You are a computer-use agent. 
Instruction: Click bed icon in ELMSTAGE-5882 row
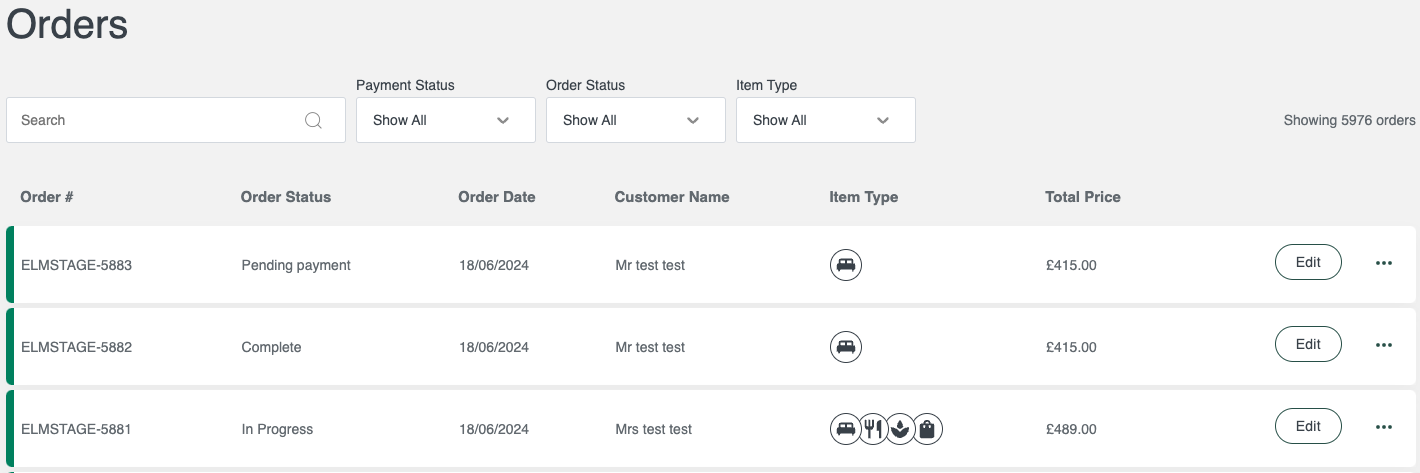click(846, 347)
